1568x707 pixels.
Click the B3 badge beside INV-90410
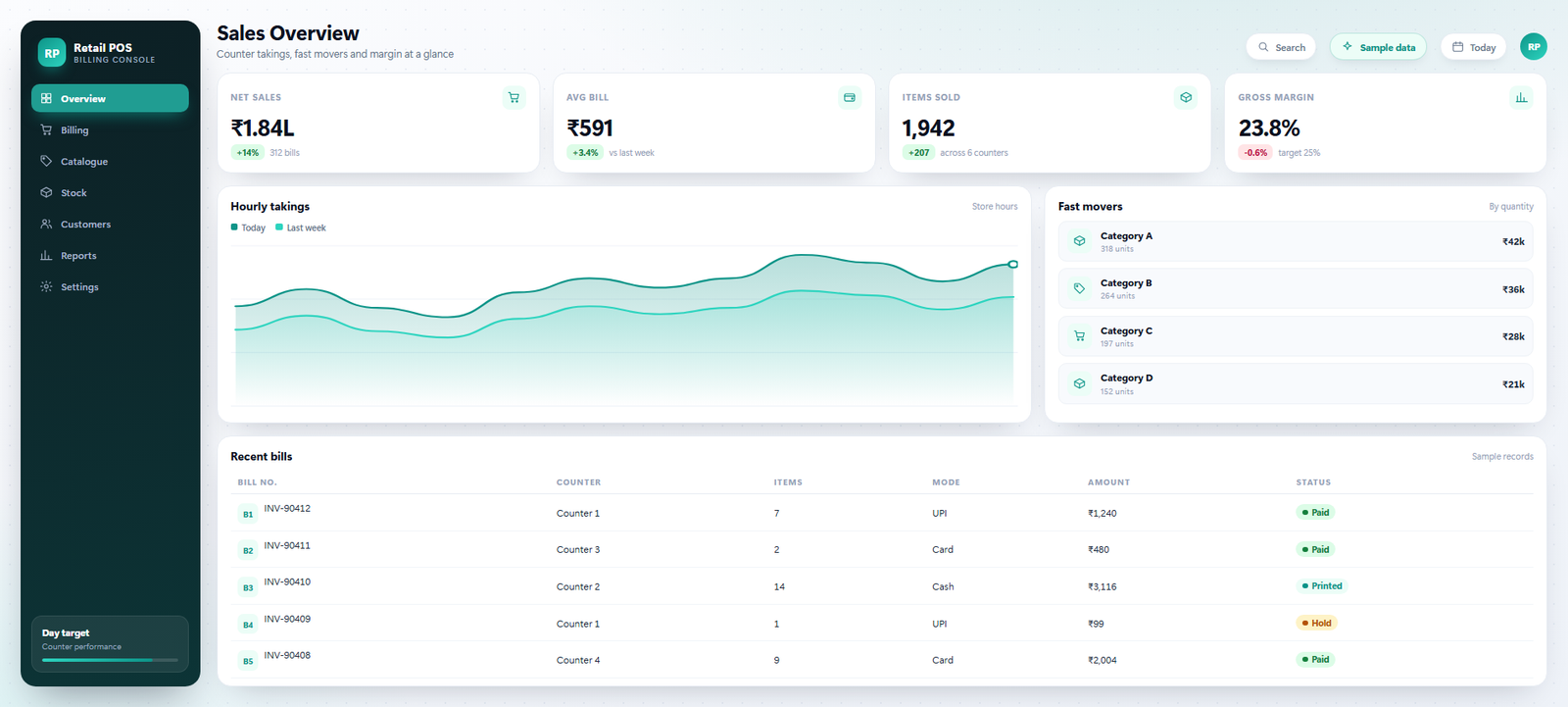coord(248,587)
